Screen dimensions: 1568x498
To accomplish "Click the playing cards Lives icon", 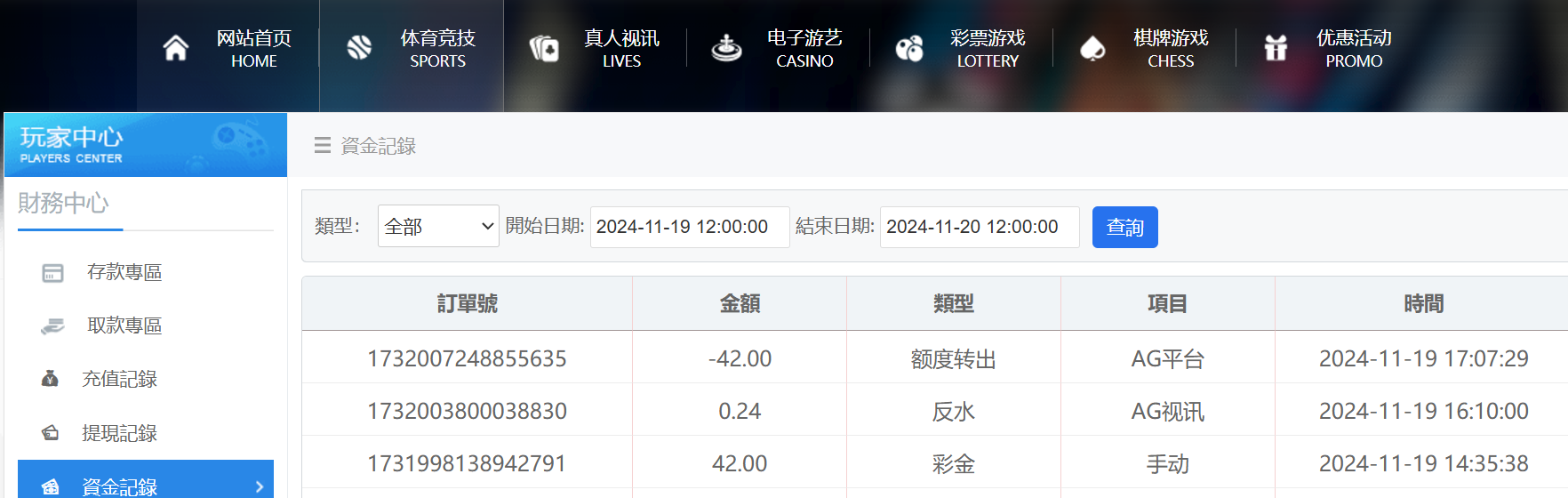I will click(543, 48).
